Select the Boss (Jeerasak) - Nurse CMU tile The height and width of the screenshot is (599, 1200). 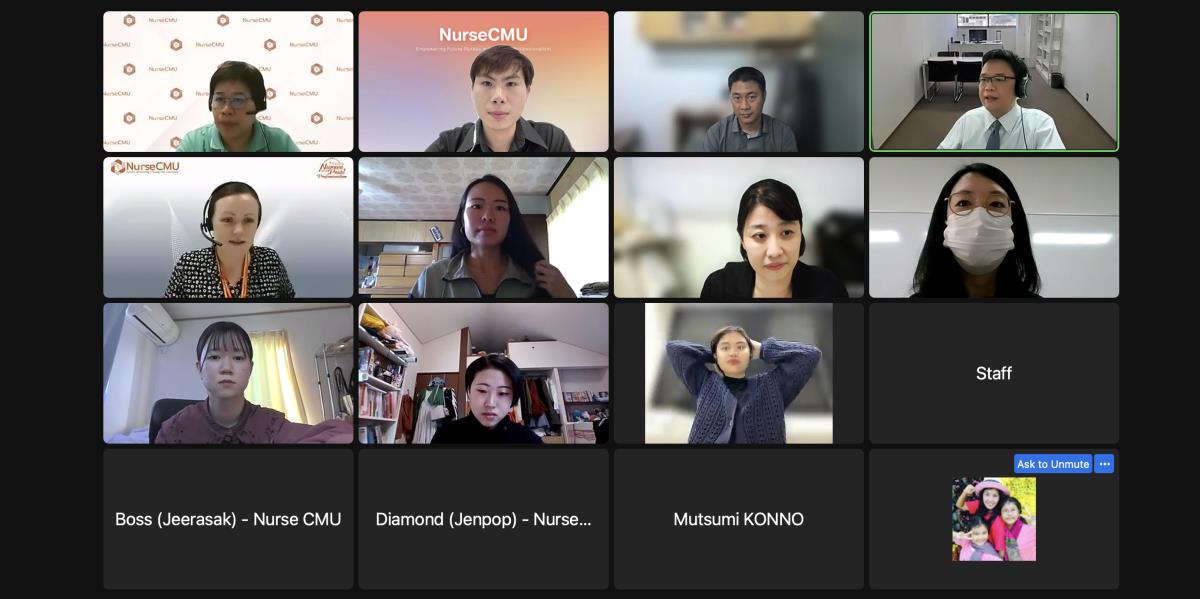coord(228,519)
